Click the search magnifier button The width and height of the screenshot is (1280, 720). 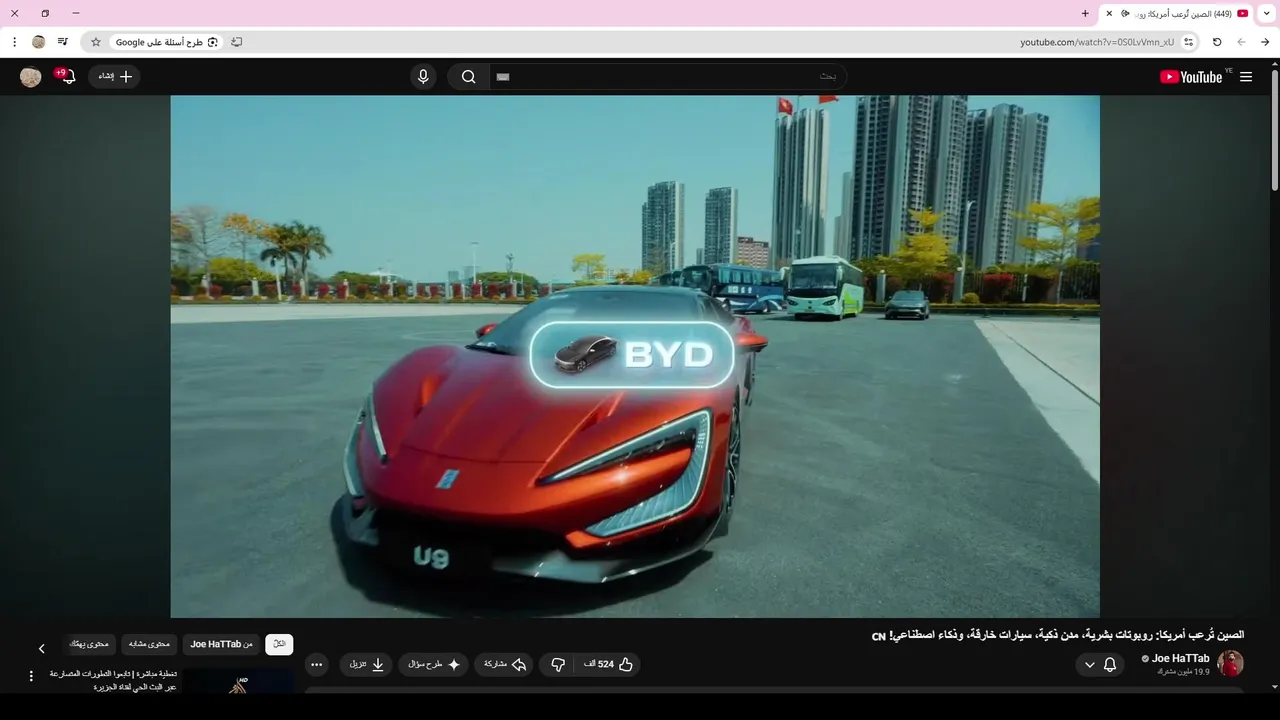point(468,77)
